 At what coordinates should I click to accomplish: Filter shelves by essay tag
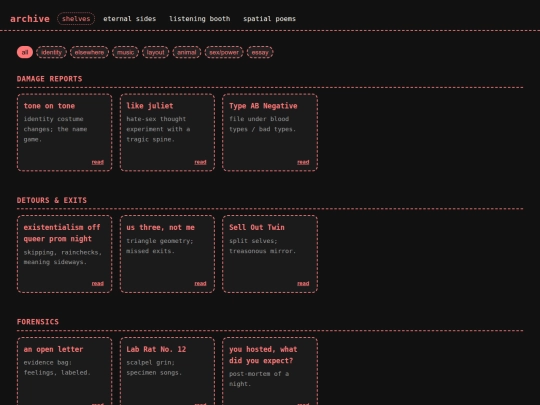[260, 52]
